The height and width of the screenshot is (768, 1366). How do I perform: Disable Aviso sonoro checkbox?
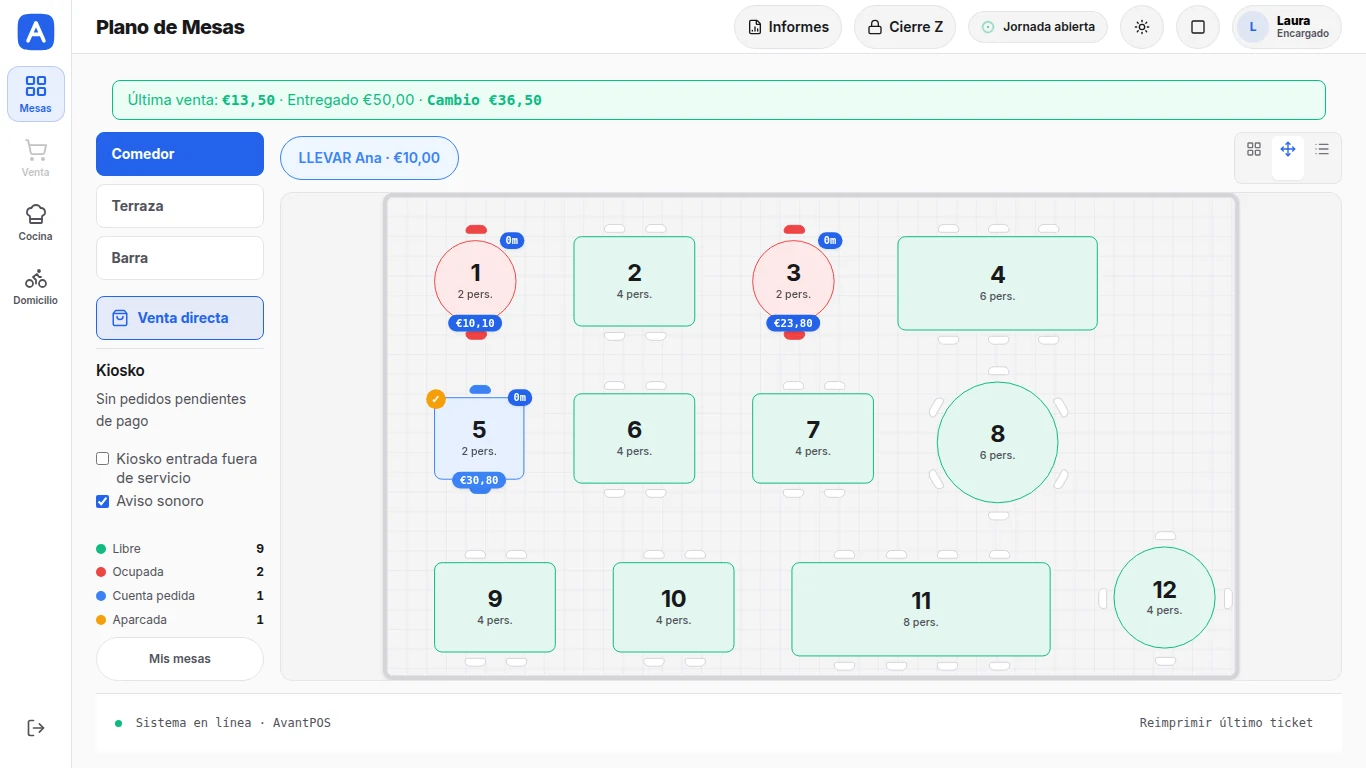pos(102,501)
